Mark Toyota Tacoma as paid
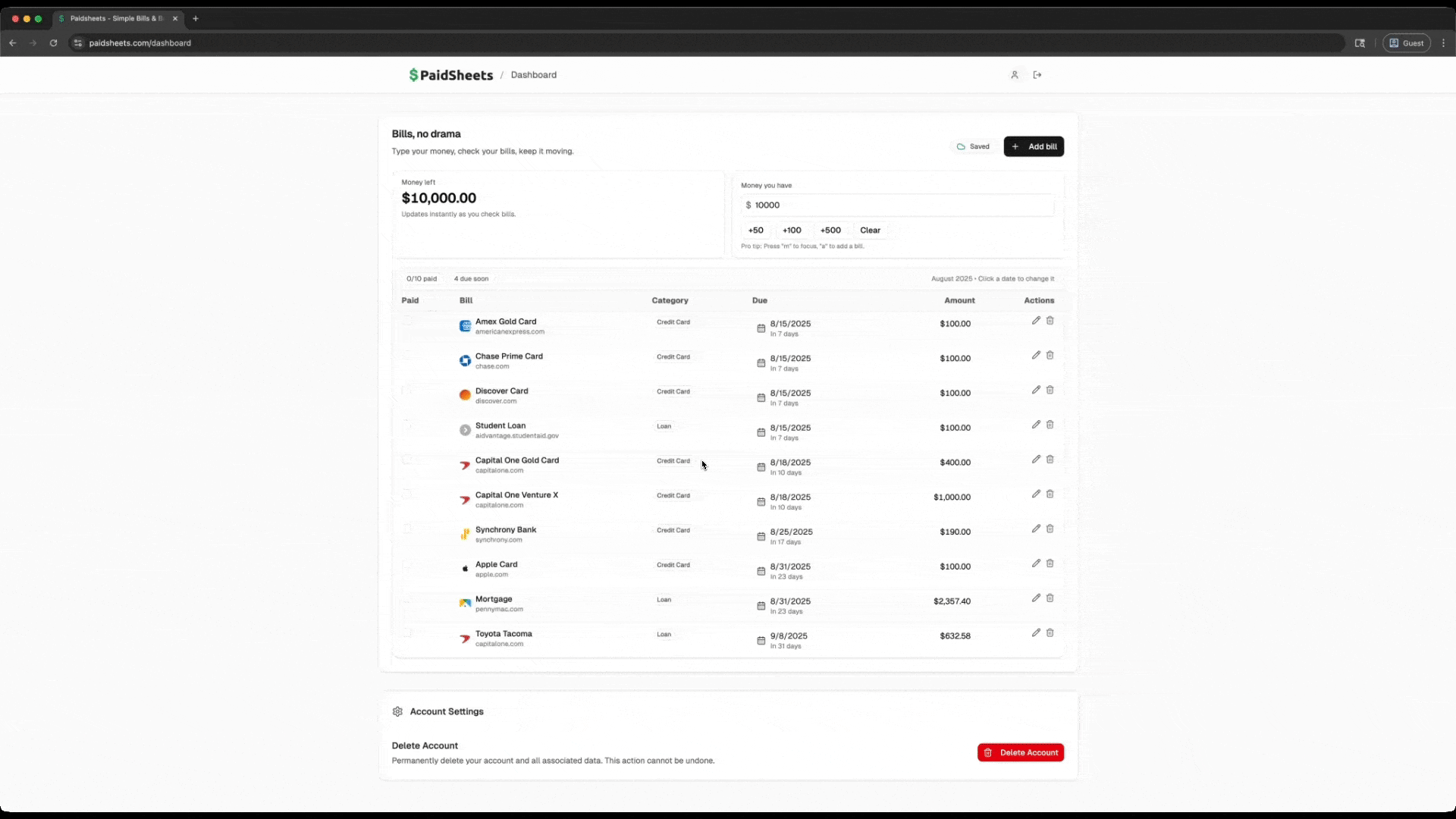The width and height of the screenshot is (1456, 819). coord(407,633)
